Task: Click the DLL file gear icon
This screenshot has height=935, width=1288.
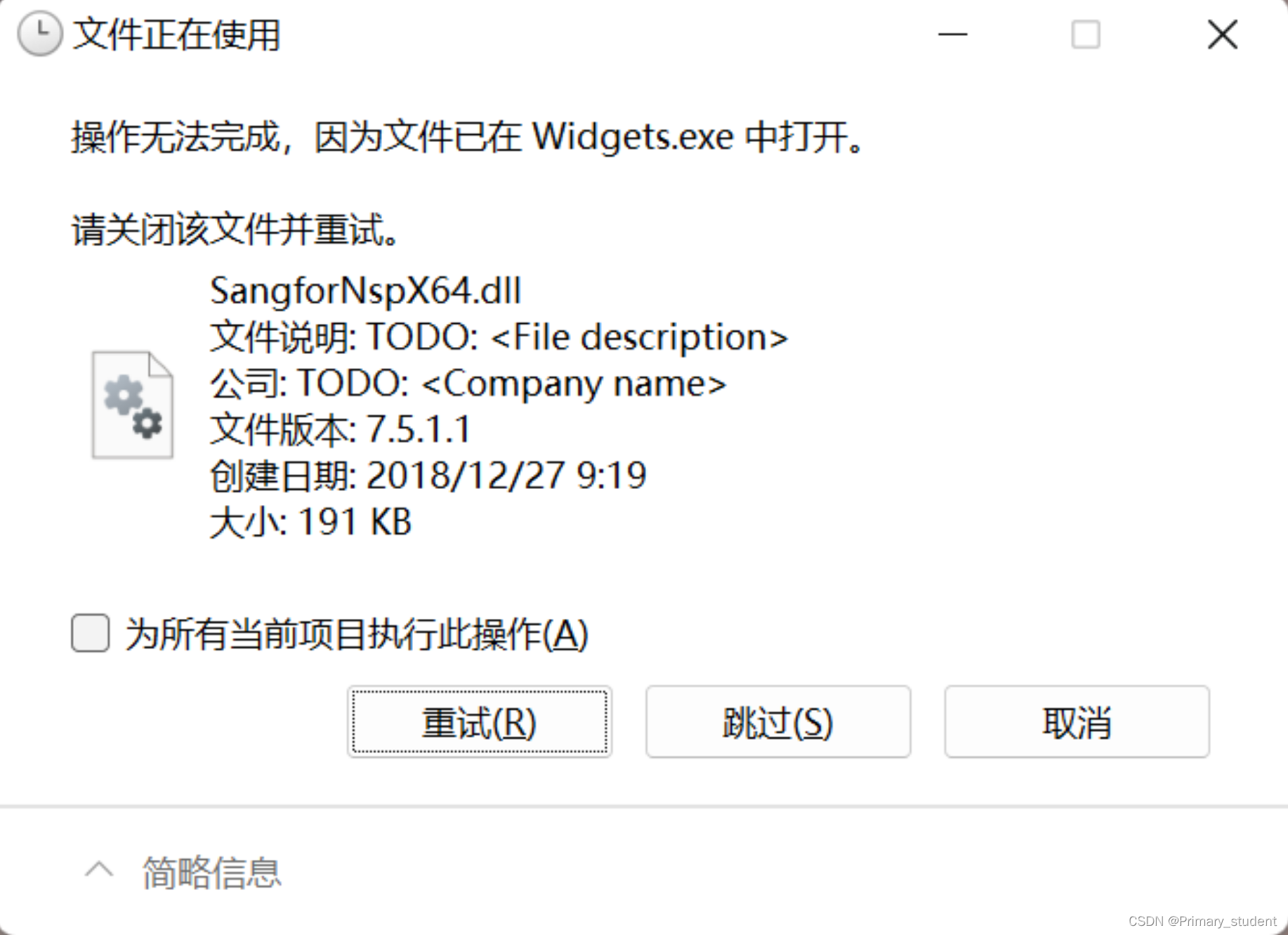Action: [x=133, y=405]
